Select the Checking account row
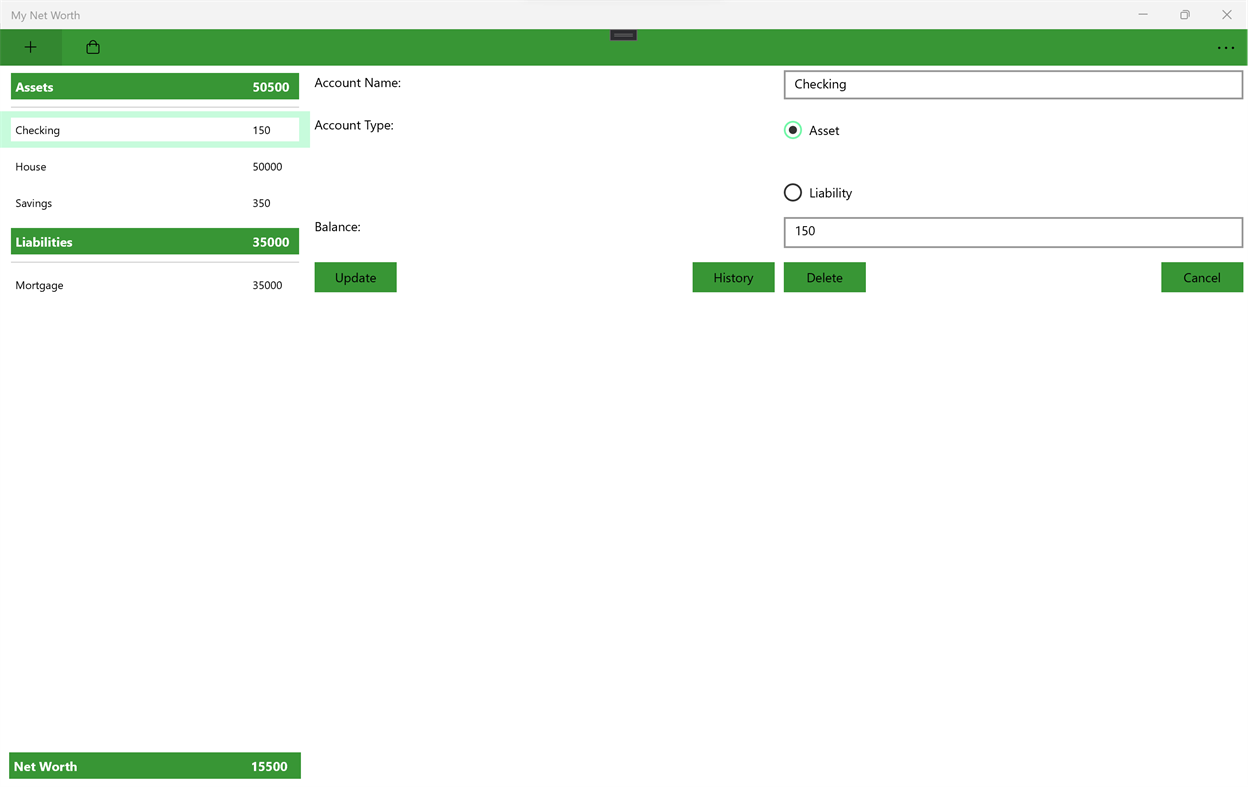 point(155,130)
